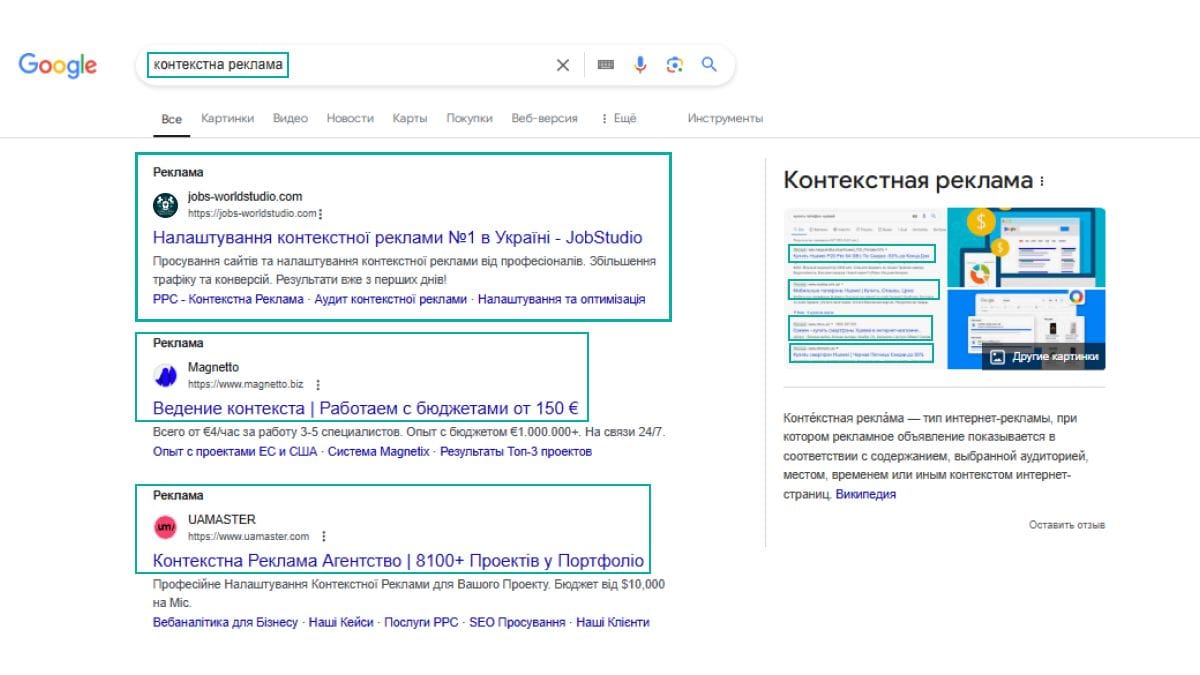Select the Все tab

pos(172,119)
